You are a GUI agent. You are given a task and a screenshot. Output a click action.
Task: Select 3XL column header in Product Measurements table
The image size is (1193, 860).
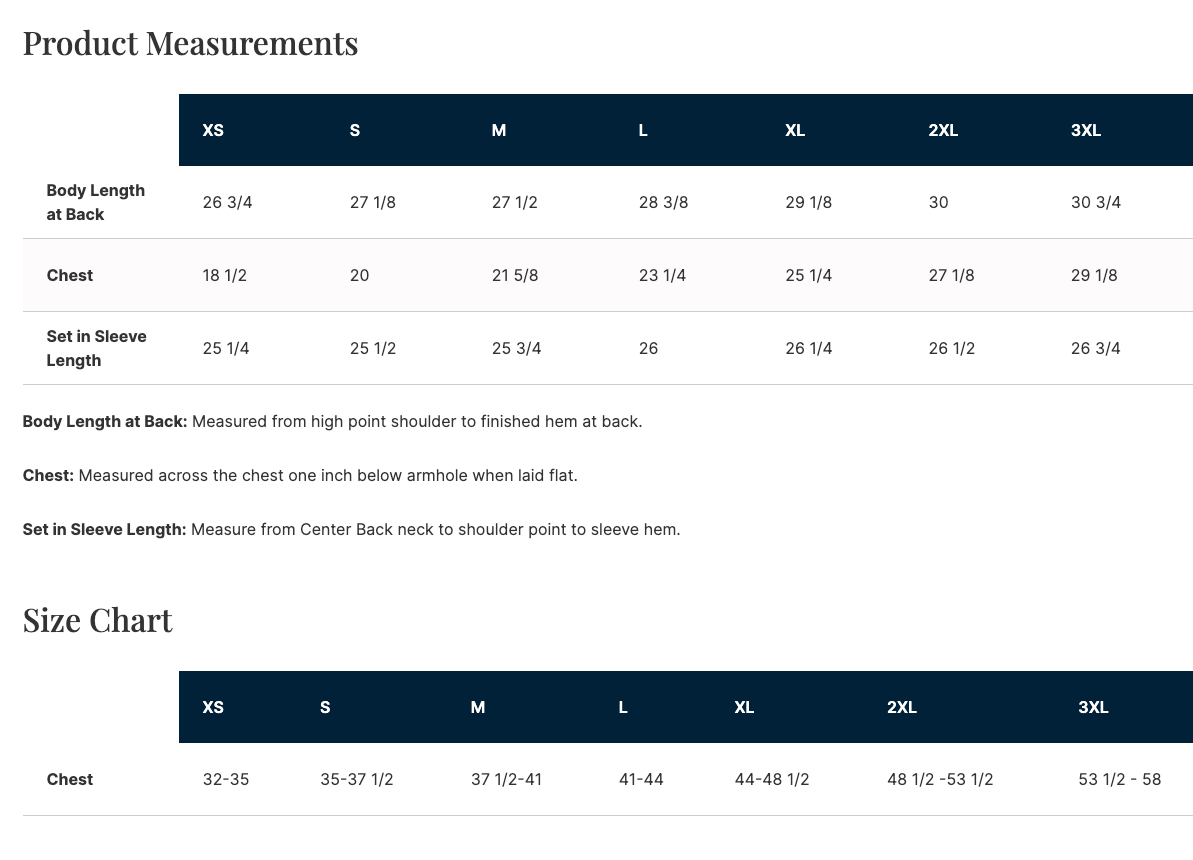[1085, 131]
